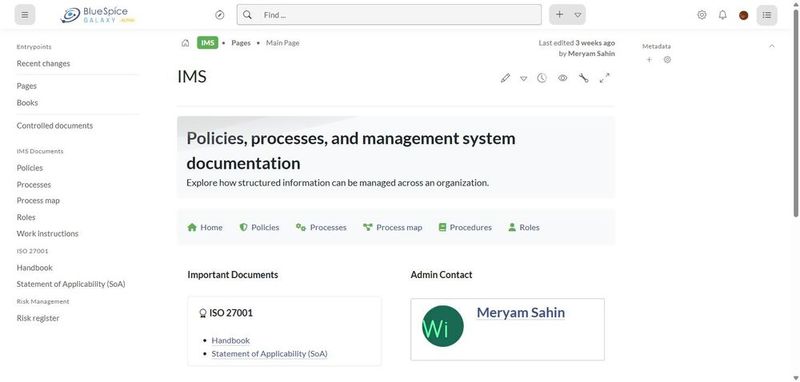The image size is (800, 382).
Task: Open Books in sidebar
Action: pyautogui.click(x=27, y=103)
